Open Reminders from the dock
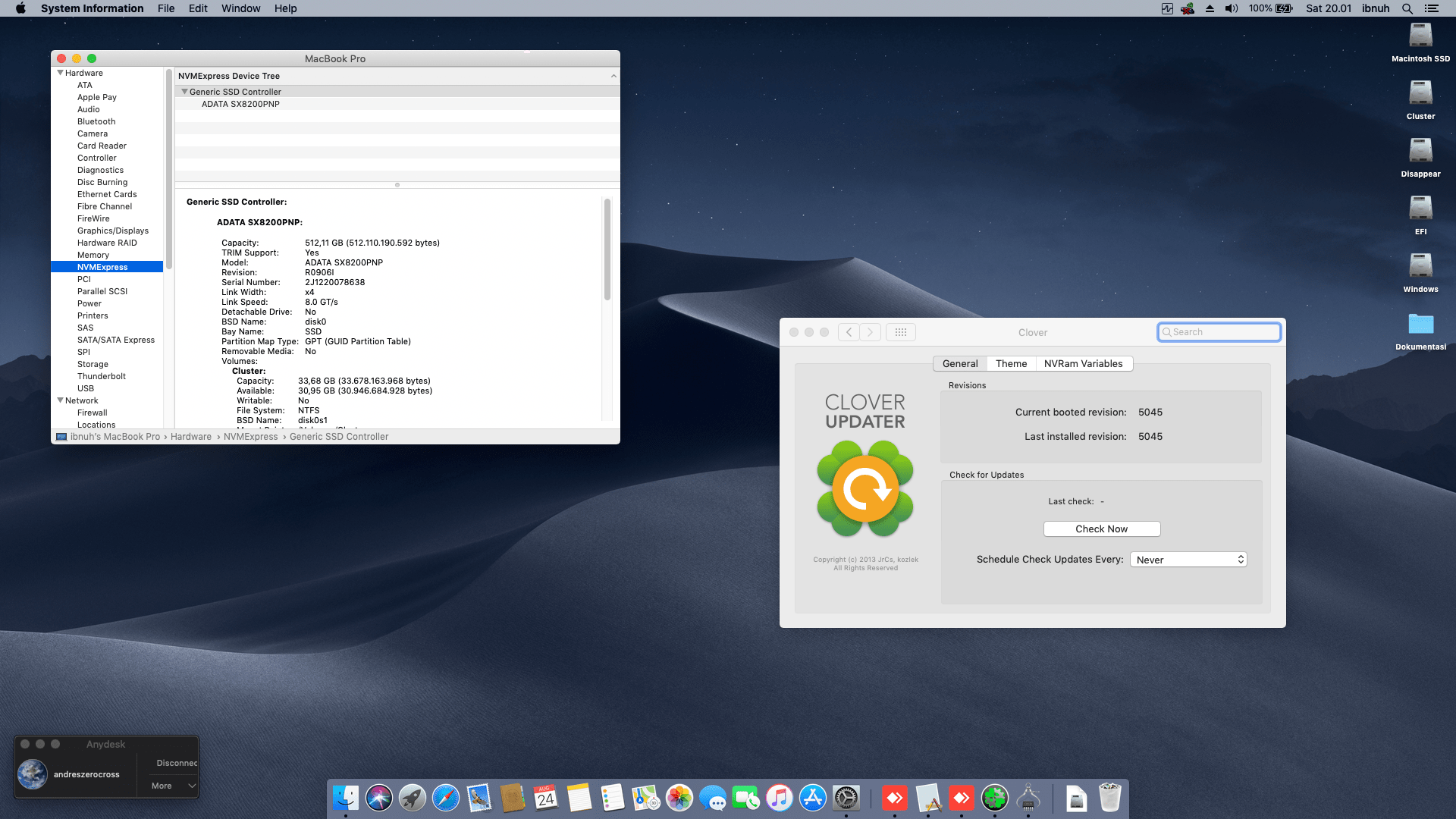The height and width of the screenshot is (819, 1456). [613, 798]
